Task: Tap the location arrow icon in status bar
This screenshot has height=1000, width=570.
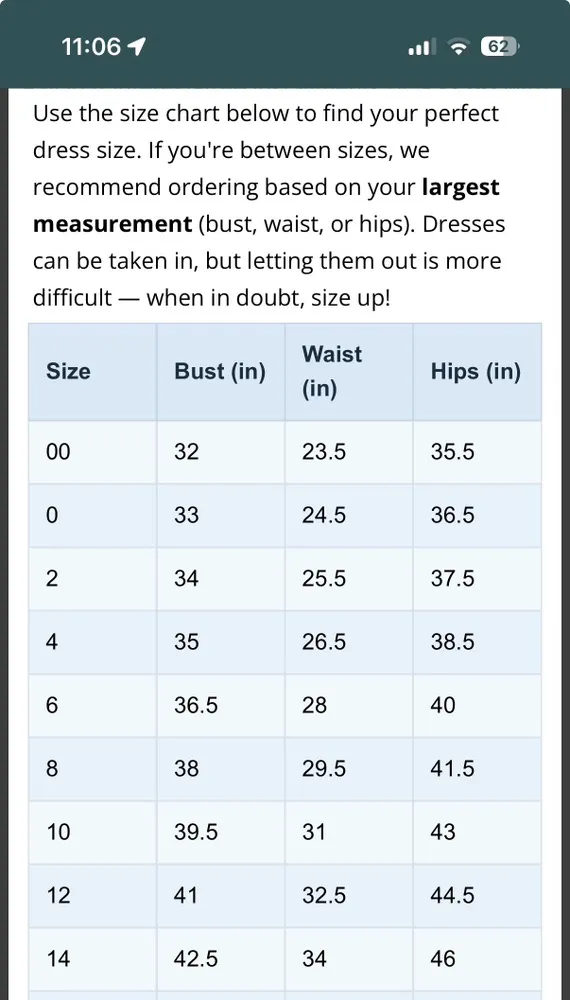Action: point(136,46)
